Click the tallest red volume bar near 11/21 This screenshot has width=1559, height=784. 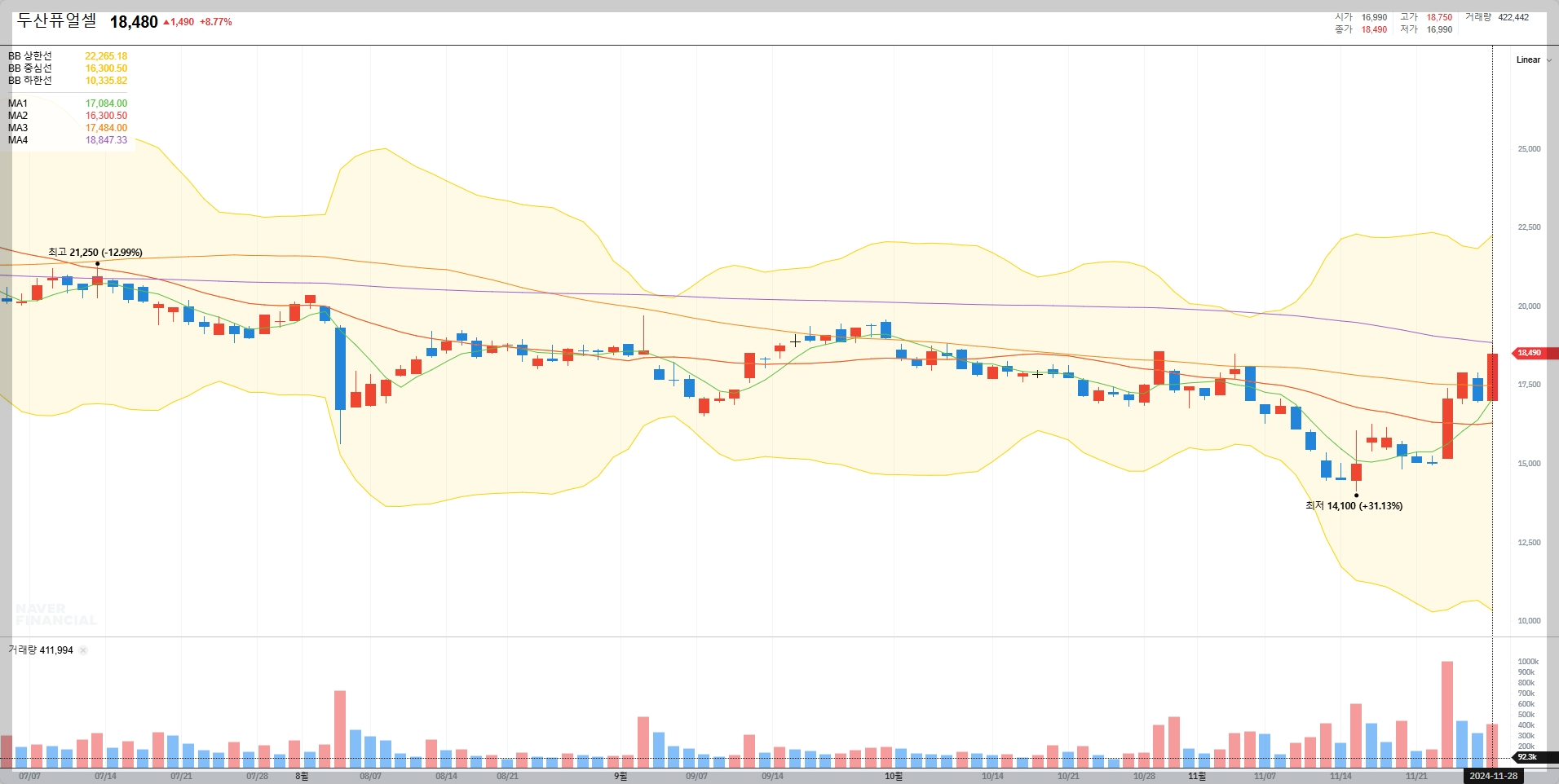(x=1447, y=715)
